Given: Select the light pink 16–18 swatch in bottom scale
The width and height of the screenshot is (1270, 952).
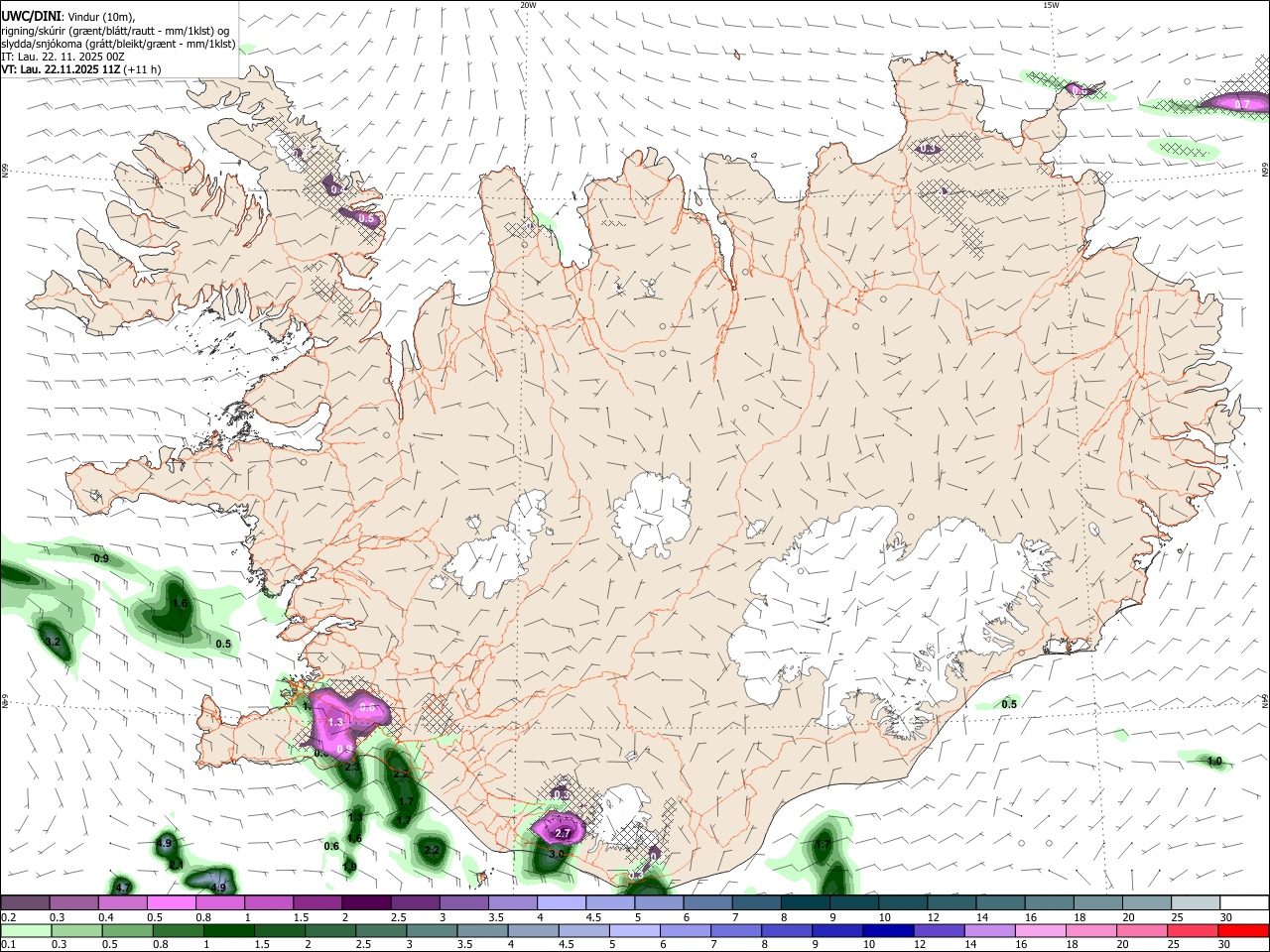Looking at the screenshot, I should [1041, 931].
